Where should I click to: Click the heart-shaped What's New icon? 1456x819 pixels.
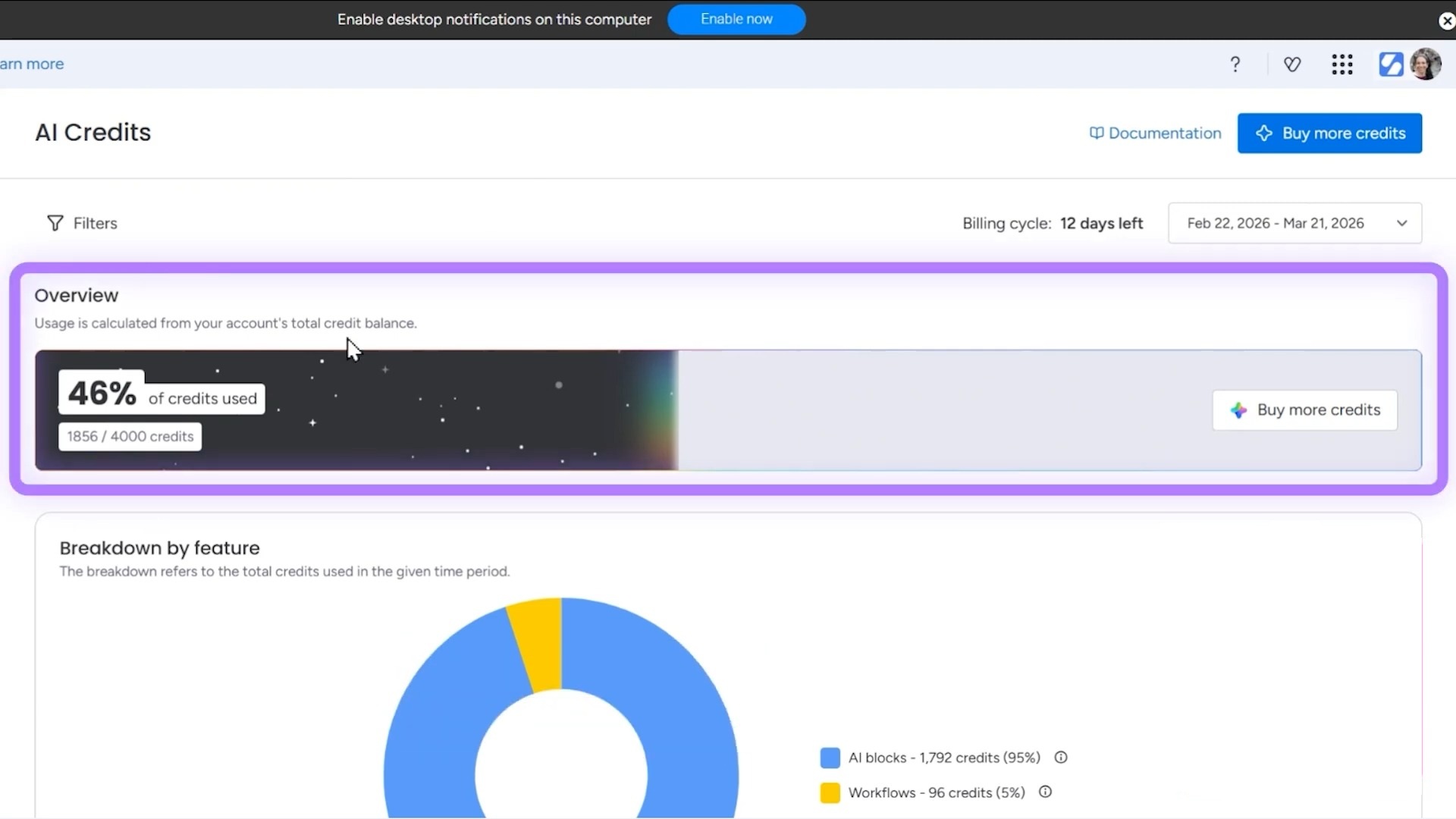click(x=1292, y=64)
